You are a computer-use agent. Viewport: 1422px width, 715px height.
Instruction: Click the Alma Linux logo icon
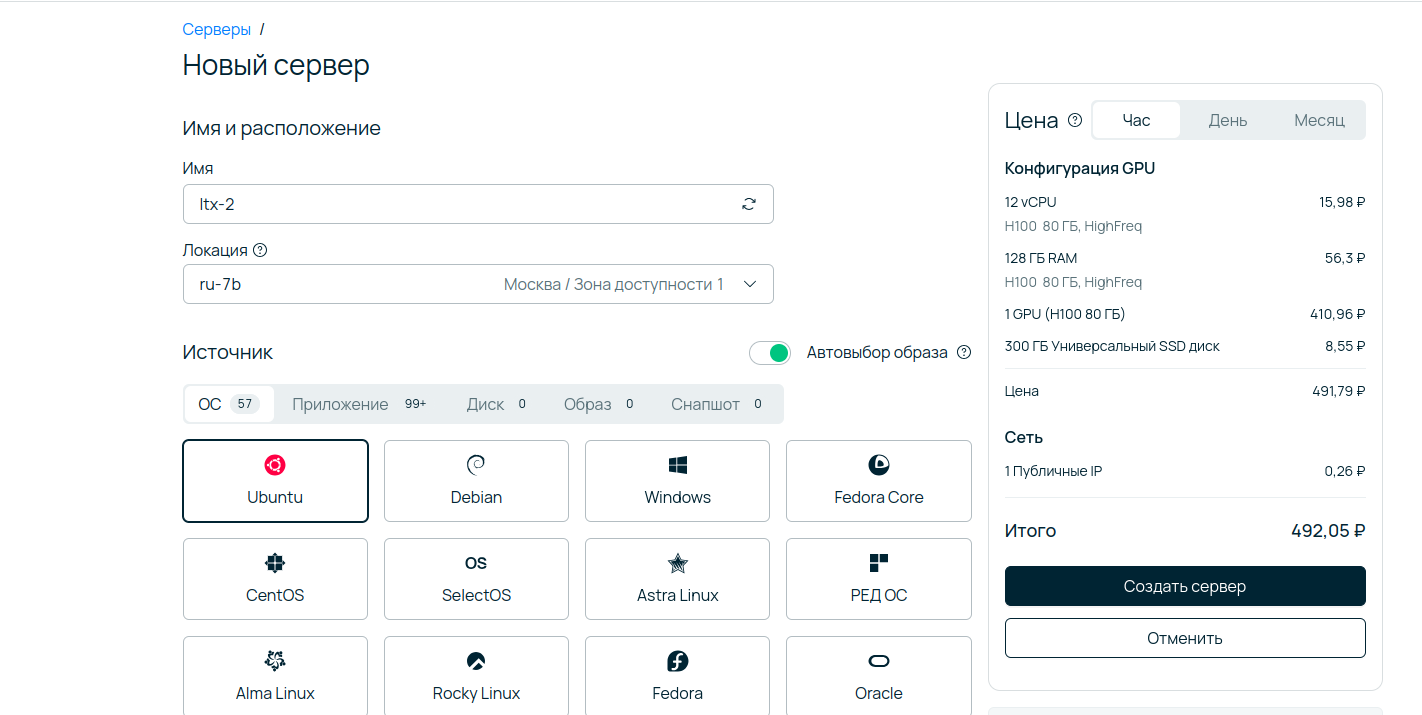click(x=275, y=661)
